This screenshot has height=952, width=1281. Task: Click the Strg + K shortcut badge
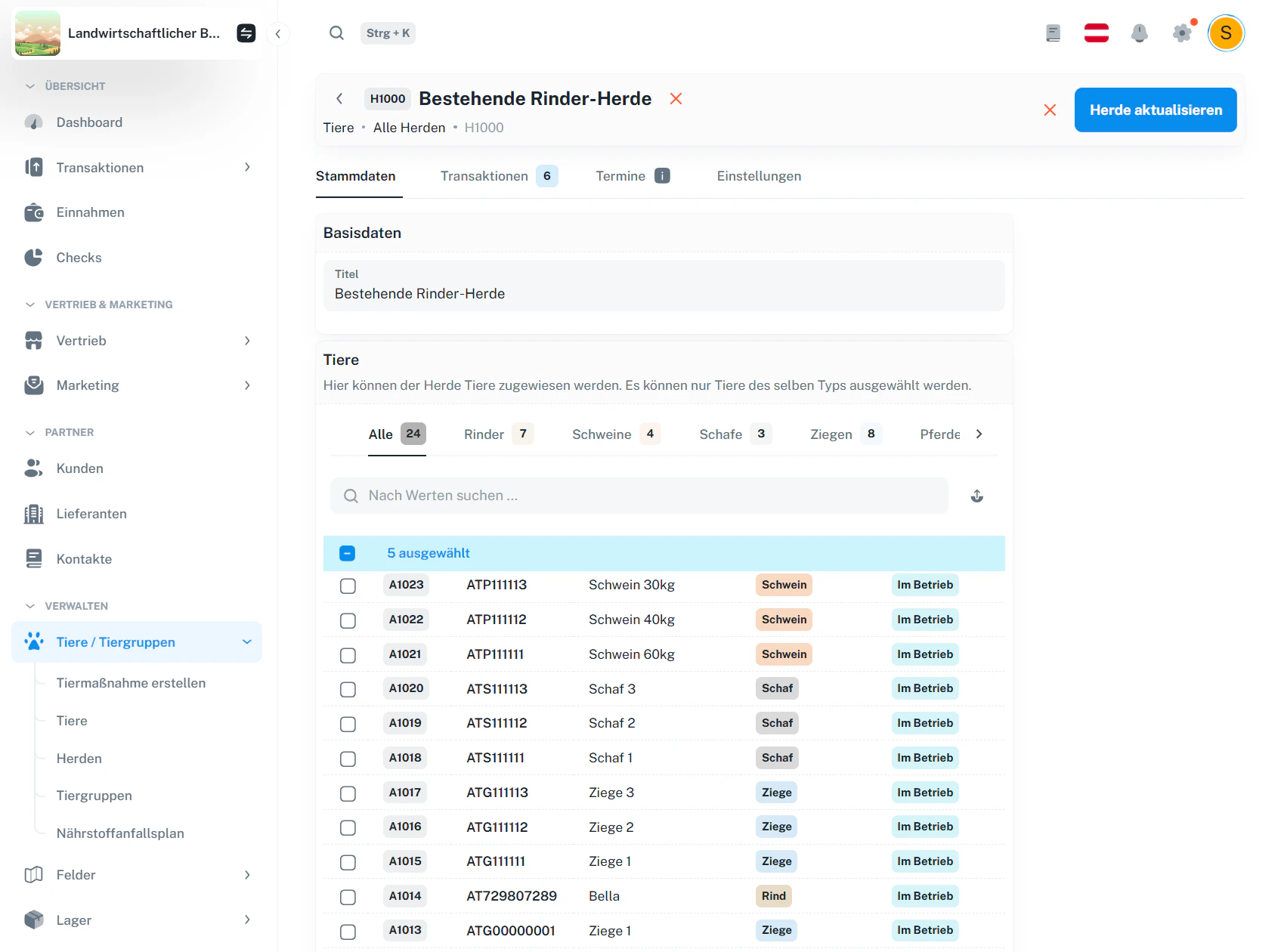pyautogui.click(x=388, y=33)
